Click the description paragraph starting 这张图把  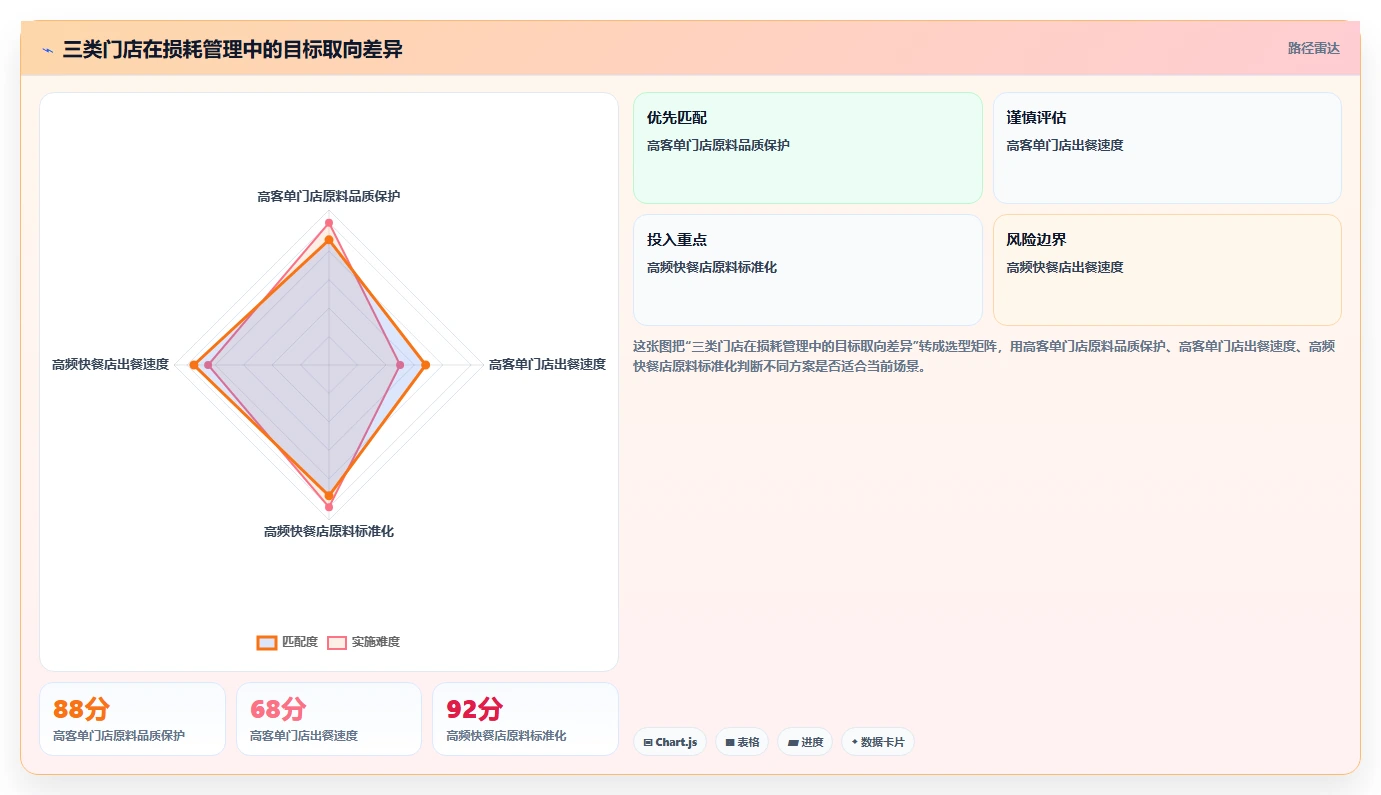(984, 356)
